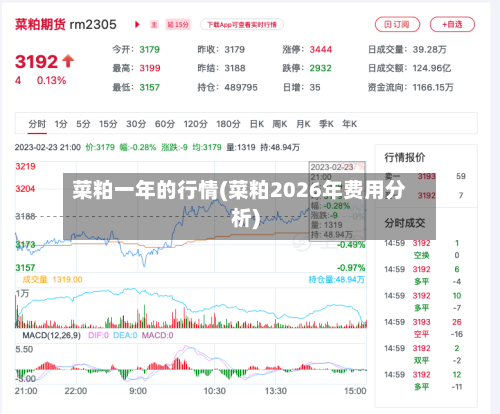Click the 资金流向 value 1166.15万

pyautogui.click(x=433, y=87)
